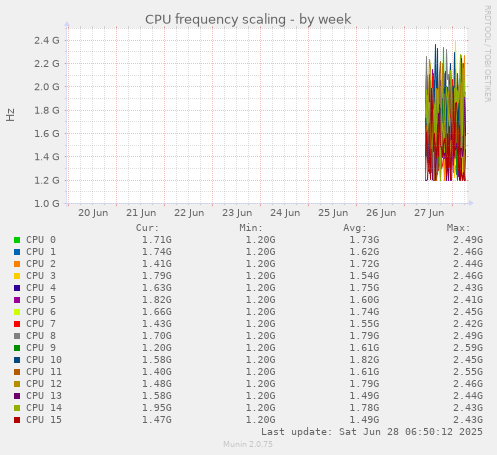Select the 'CPU 1' legend label

pos(41,252)
